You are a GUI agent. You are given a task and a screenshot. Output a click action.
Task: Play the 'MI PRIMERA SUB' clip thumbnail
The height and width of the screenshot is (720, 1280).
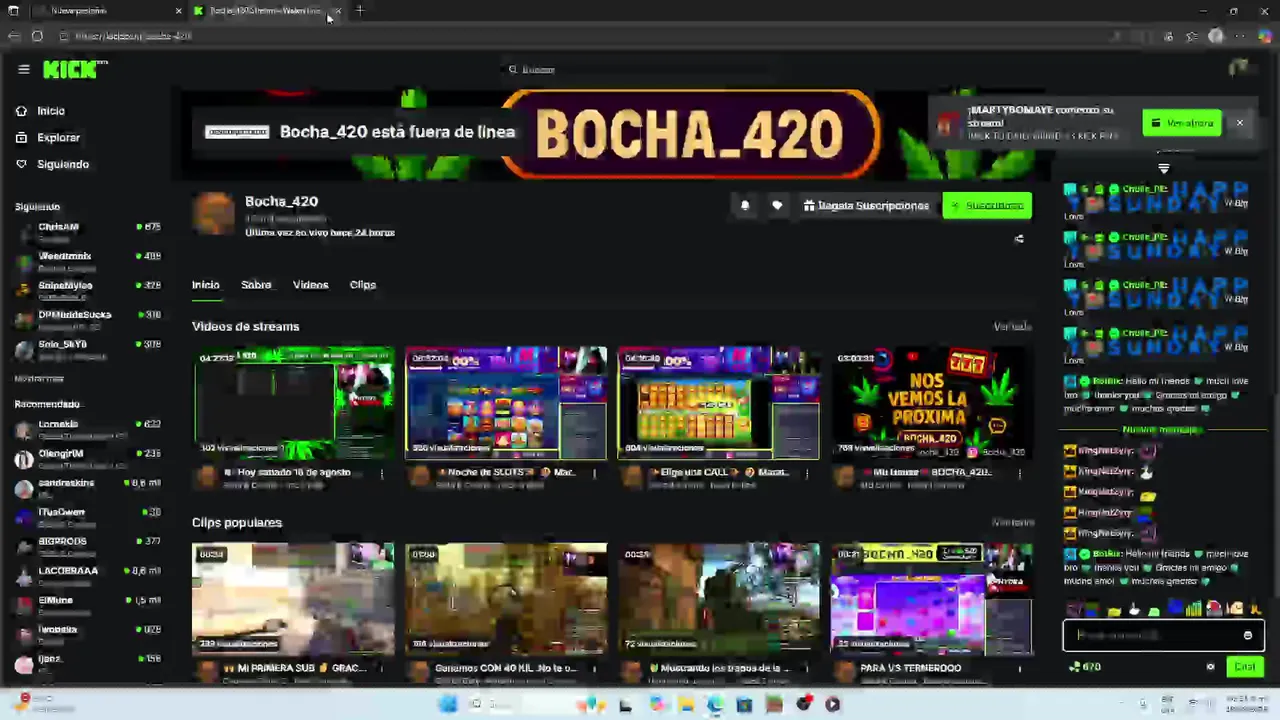(x=293, y=599)
